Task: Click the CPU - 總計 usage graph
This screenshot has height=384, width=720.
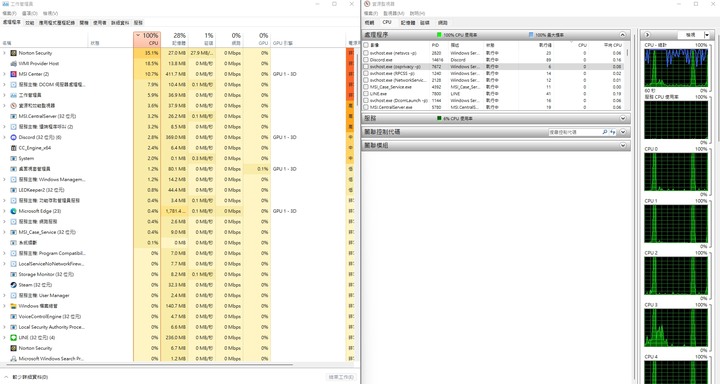Action: point(676,68)
